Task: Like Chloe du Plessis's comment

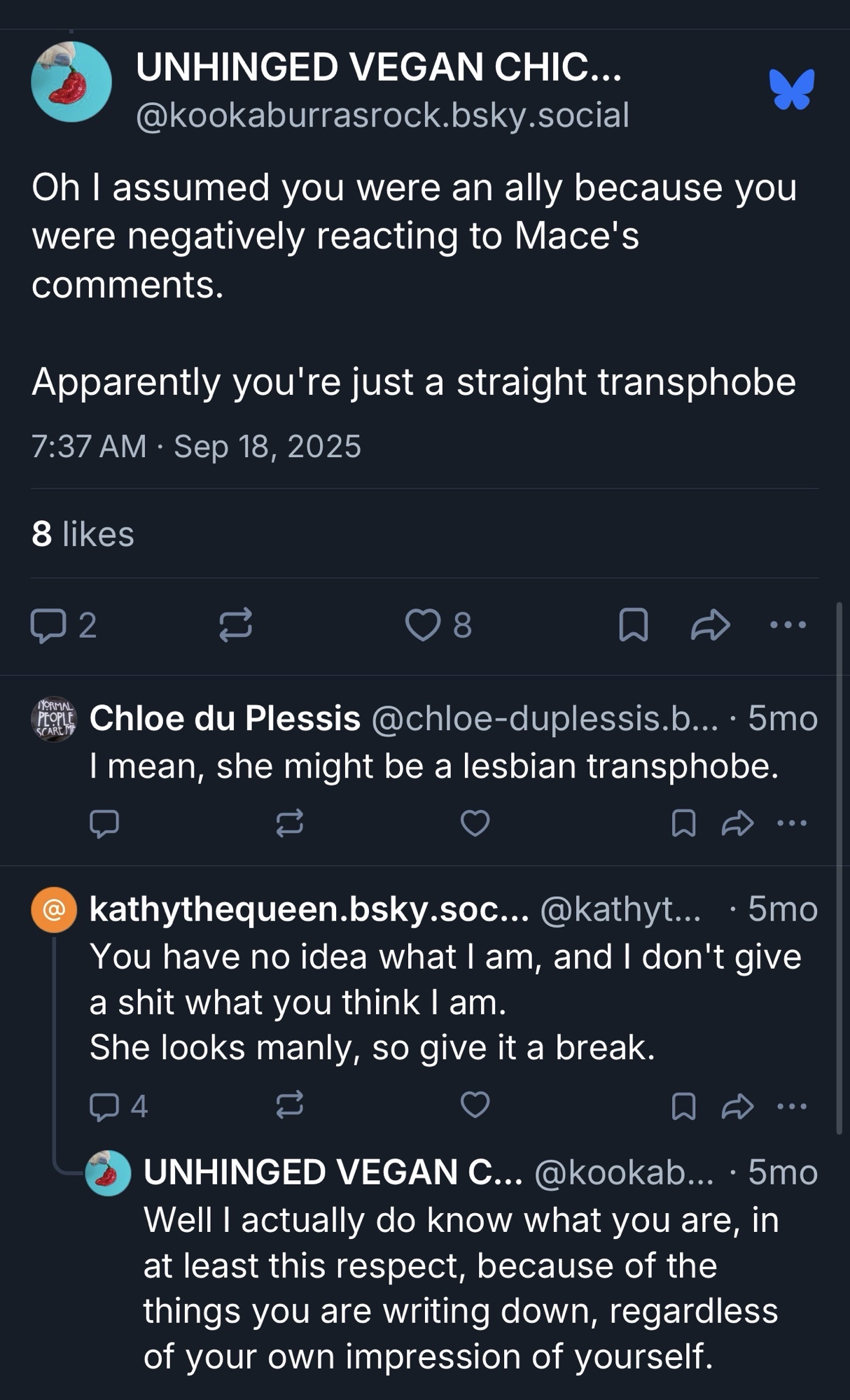Action: (x=475, y=823)
